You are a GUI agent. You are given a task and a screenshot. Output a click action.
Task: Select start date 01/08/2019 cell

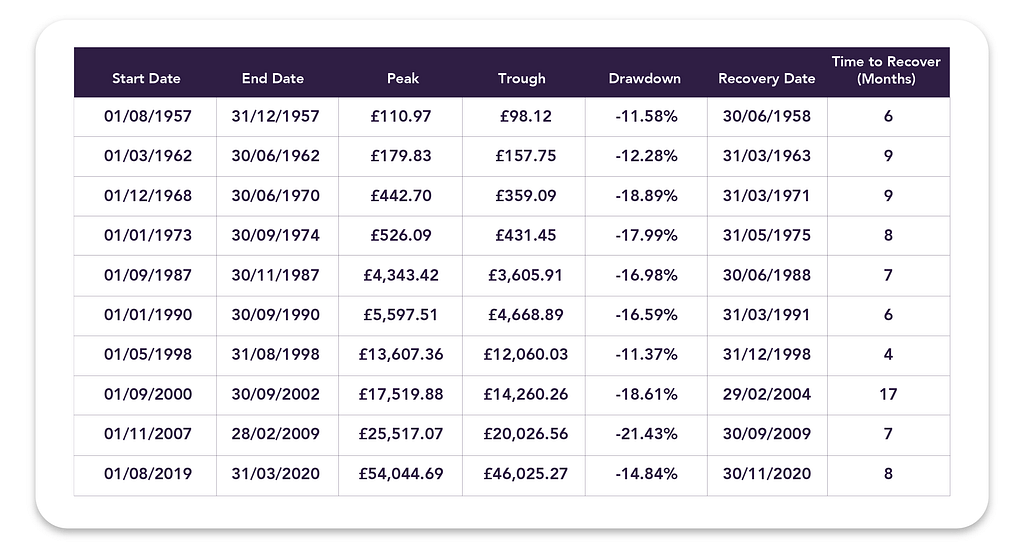(148, 474)
